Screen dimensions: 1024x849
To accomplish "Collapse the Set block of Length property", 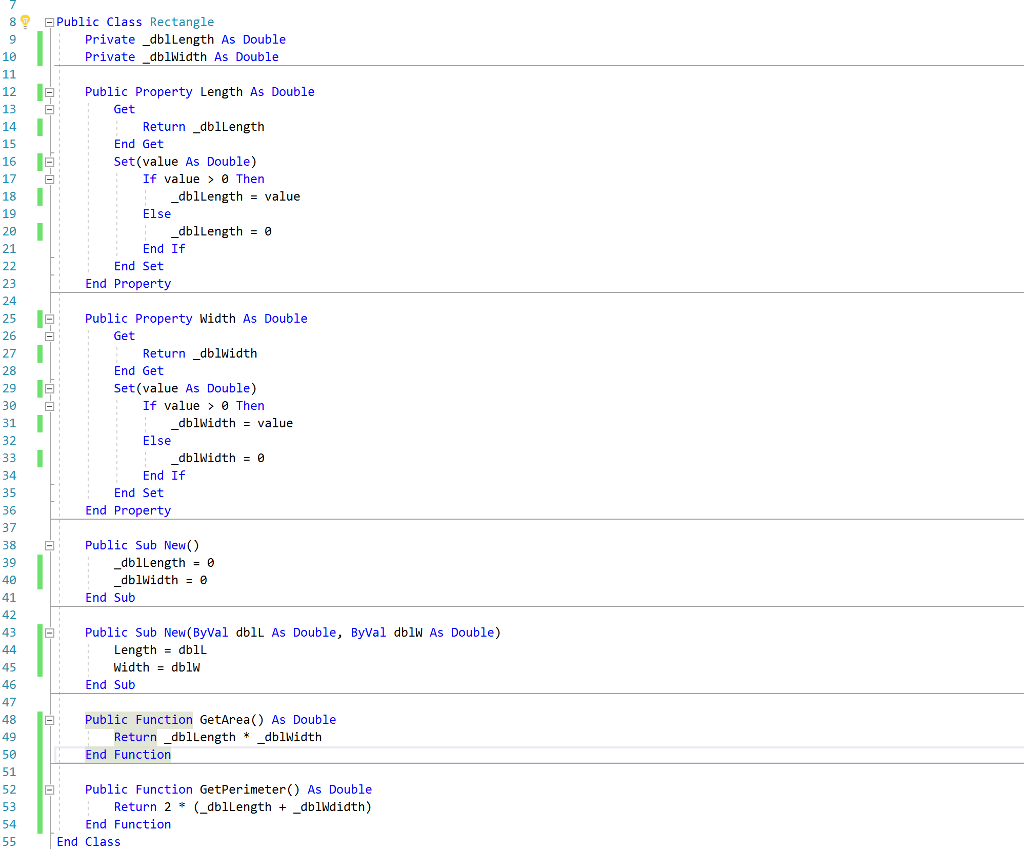I will tap(49, 162).
